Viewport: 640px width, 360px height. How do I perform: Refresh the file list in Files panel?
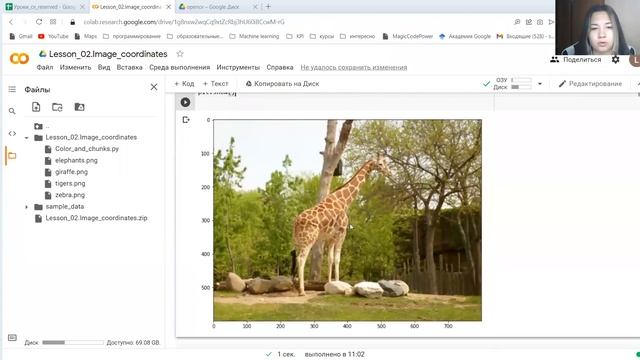click(57, 107)
